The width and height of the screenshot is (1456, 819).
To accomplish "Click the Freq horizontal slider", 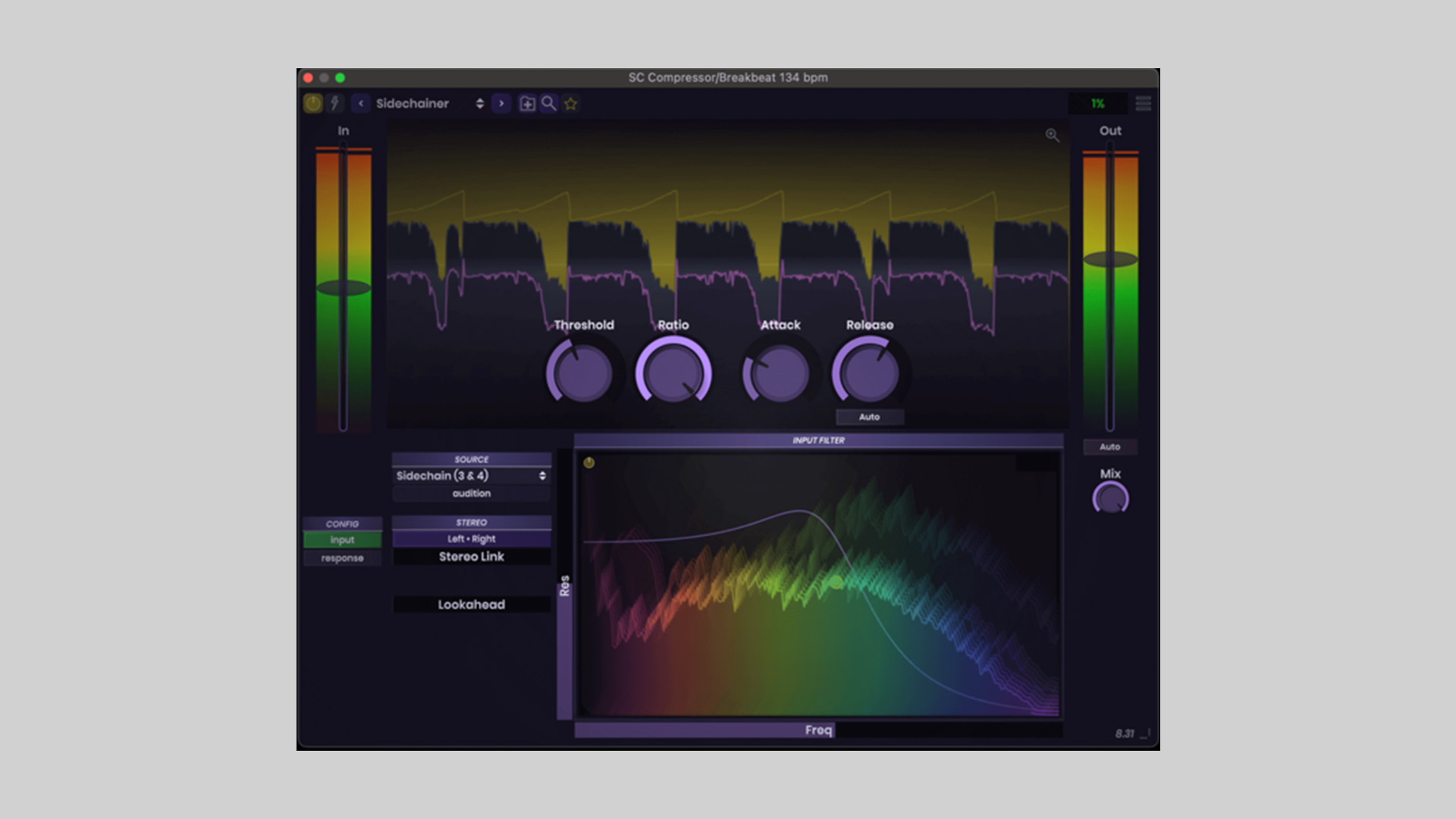I will point(818,730).
